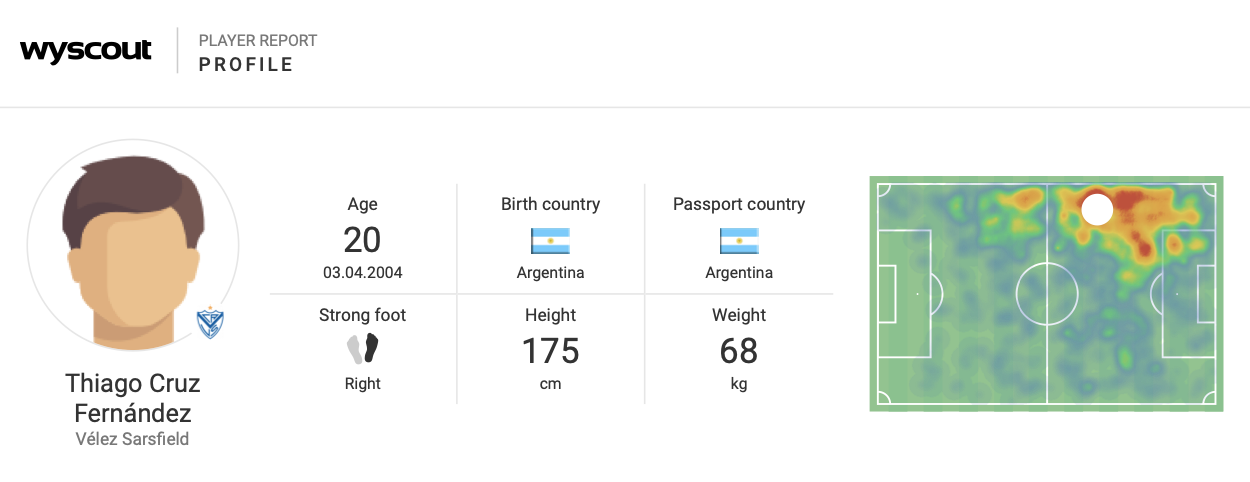Click the Vélez Sarsfield club badge
This screenshot has height=482, width=1250.
210,323
